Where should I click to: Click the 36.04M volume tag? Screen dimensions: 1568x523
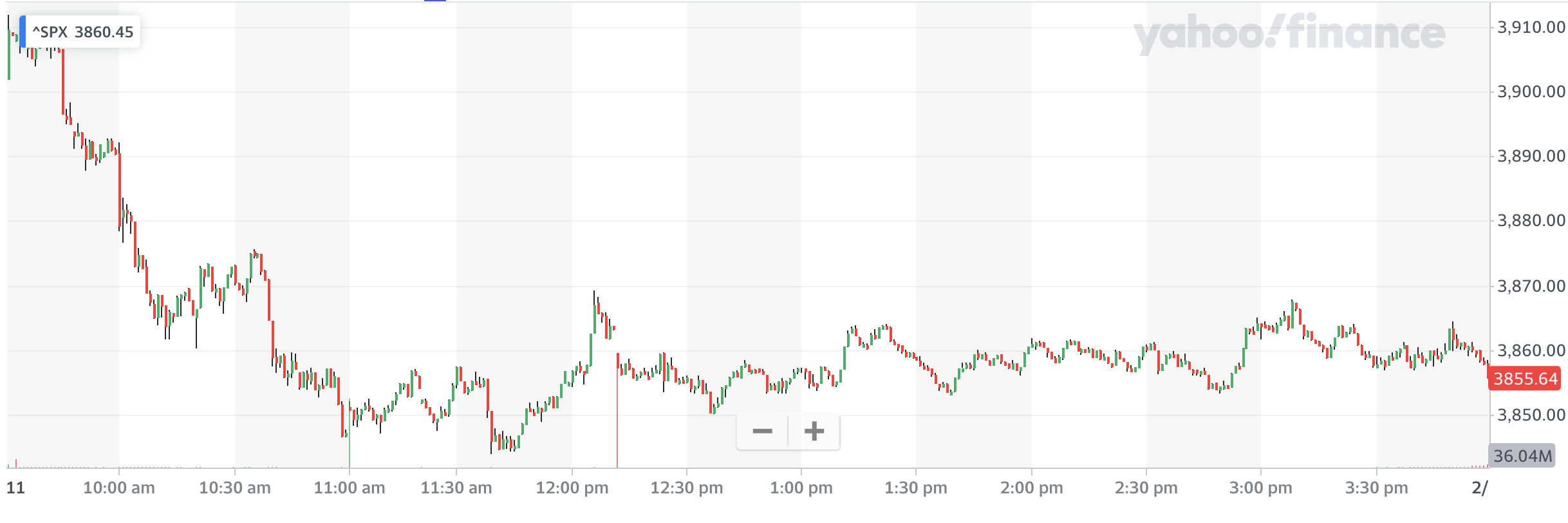[1522, 456]
